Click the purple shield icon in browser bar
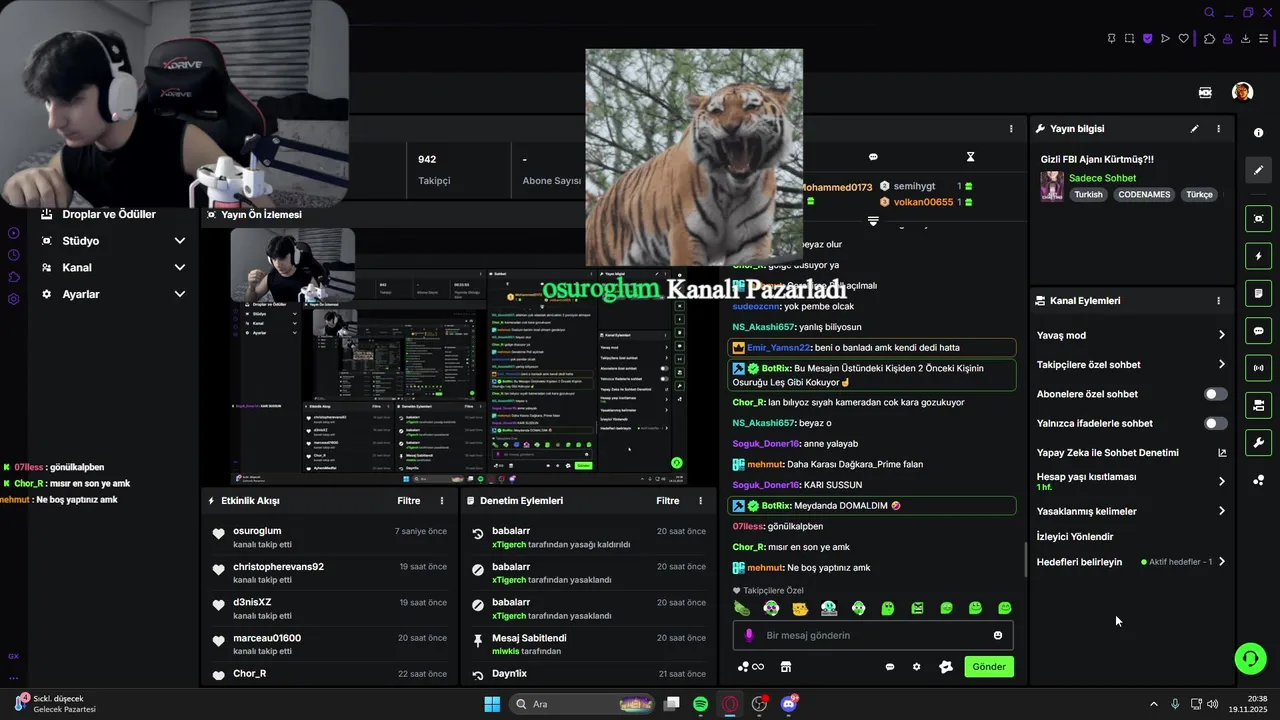Screen dimensions: 1280x720 (x=1147, y=39)
